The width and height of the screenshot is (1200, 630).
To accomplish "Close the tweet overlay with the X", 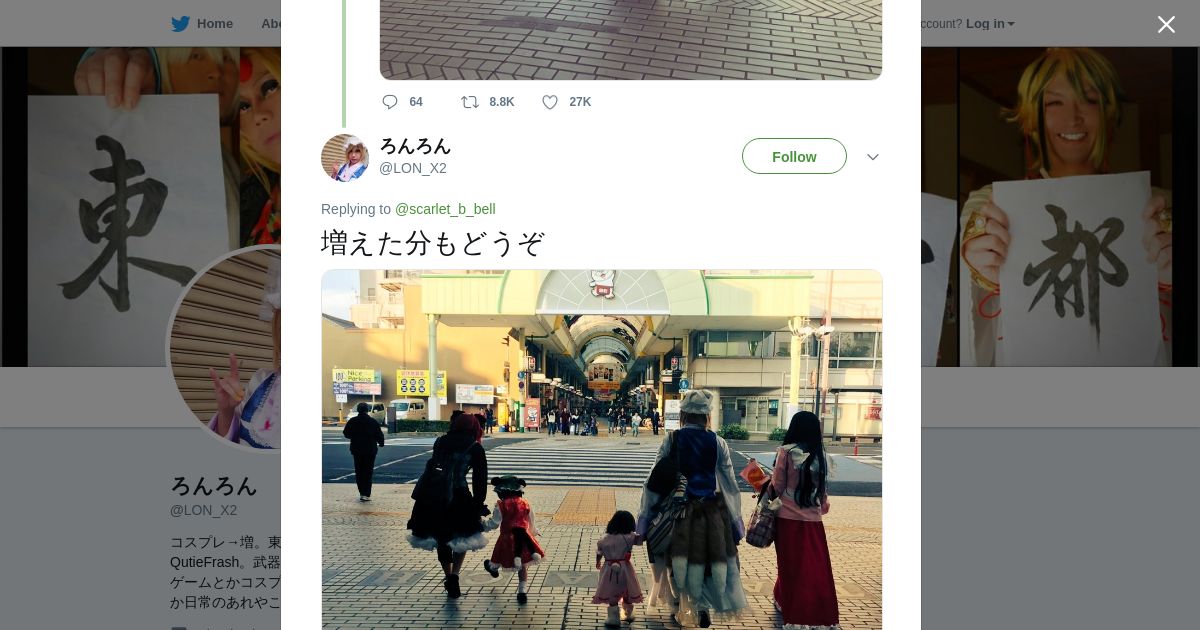I will 1166,24.
